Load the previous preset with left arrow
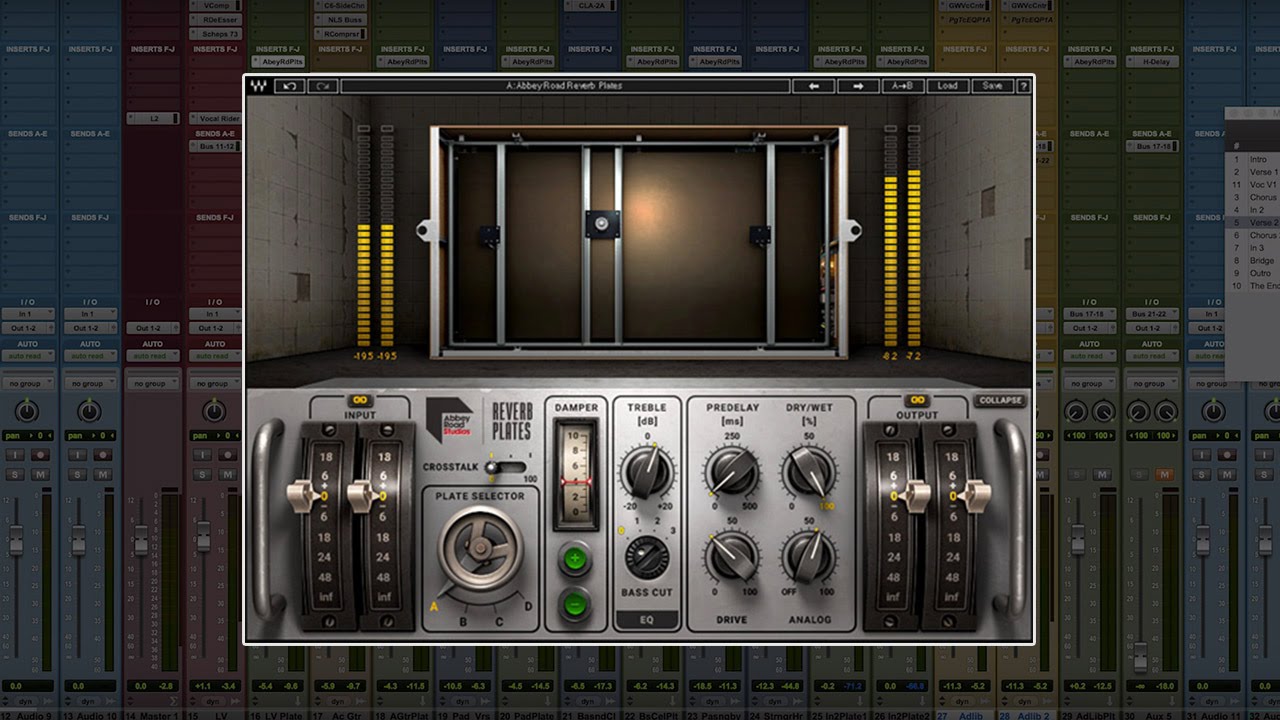 [813, 86]
